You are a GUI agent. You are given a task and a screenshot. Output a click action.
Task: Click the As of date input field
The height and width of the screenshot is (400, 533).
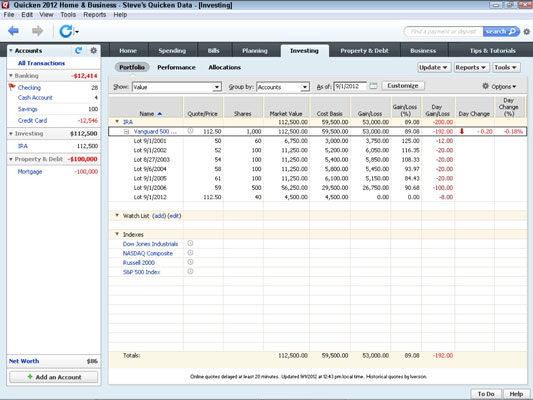click(350, 86)
